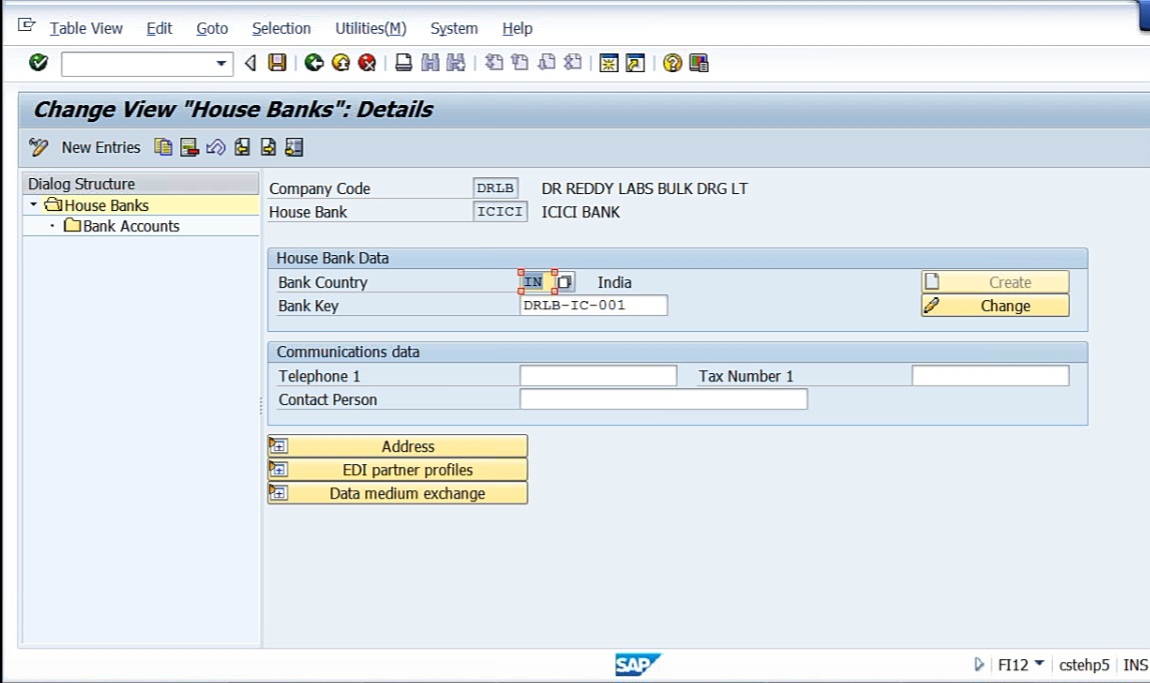Open the Table View menu
The image size is (1150, 683).
(86, 29)
